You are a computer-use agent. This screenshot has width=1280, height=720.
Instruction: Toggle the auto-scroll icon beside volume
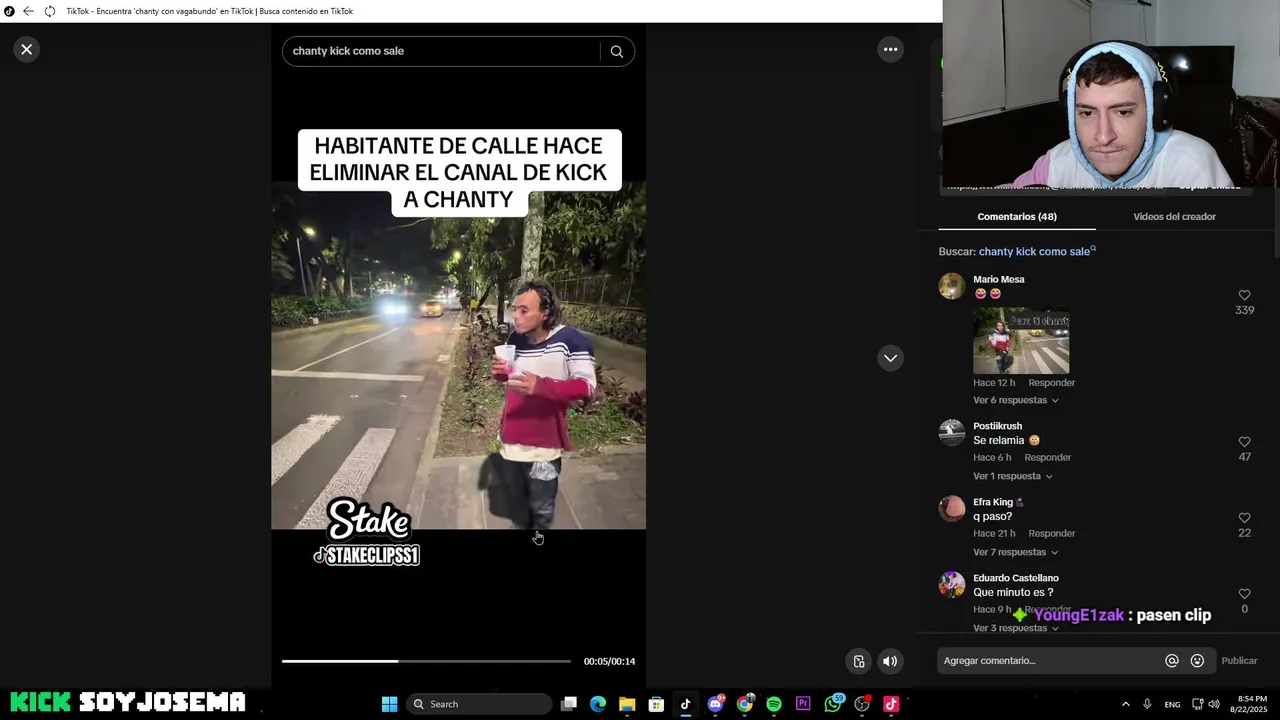click(859, 661)
